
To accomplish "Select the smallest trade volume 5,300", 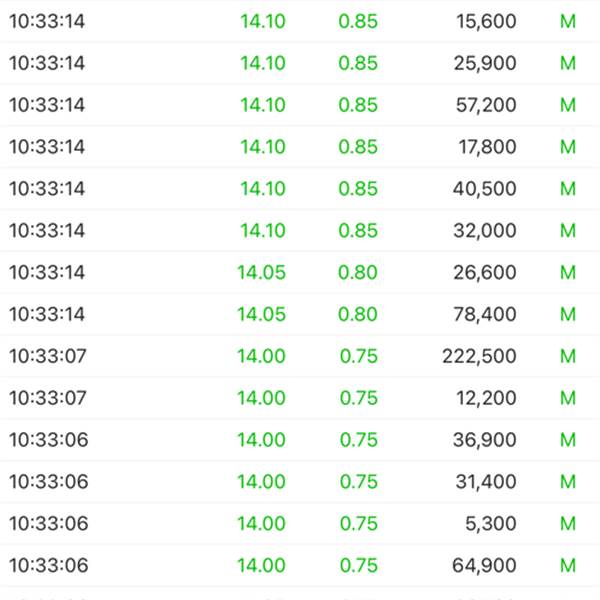I will coord(490,523).
